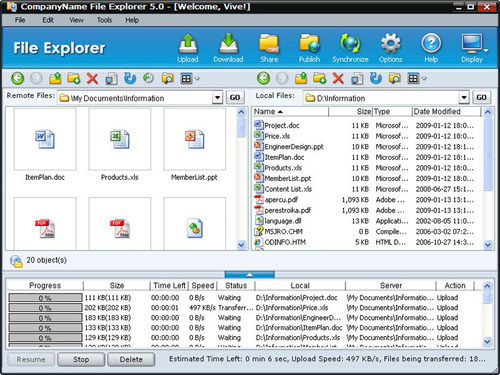Start Synchronize from the top toolbar
The width and height of the screenshot is (500, 375).
pos(350,48)
